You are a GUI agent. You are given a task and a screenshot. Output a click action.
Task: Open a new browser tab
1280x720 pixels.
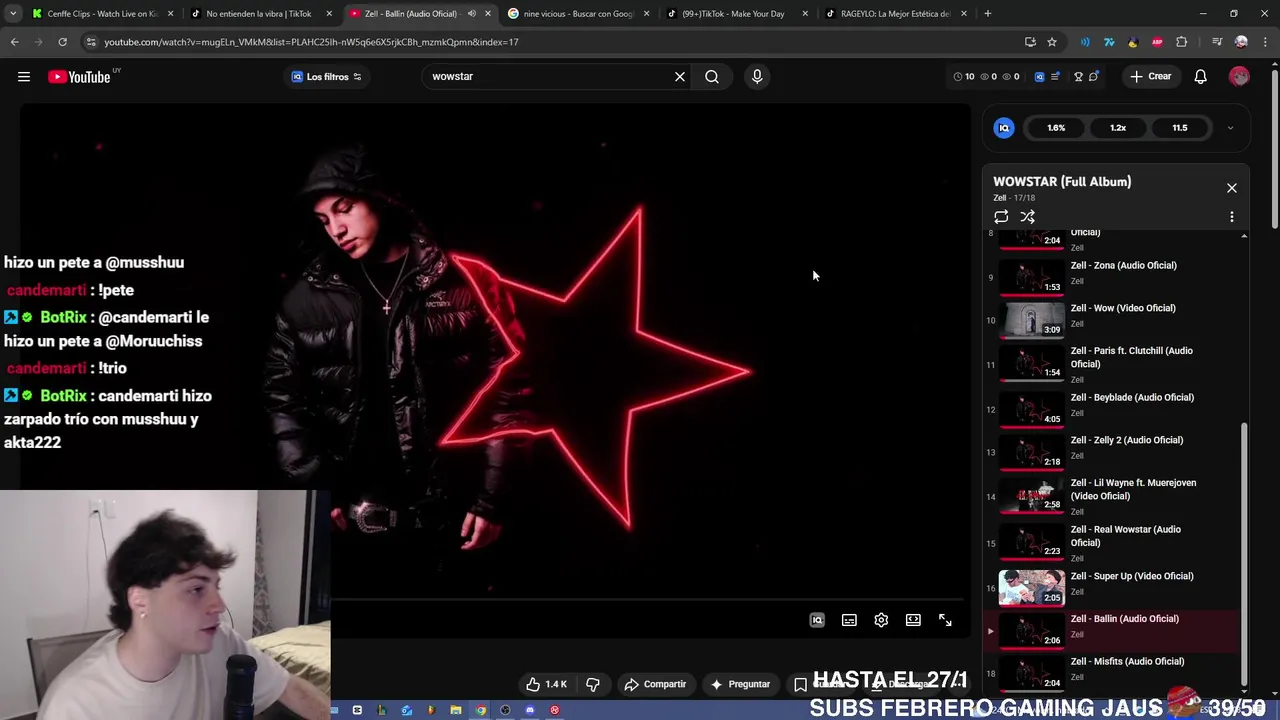pos(988,14)
